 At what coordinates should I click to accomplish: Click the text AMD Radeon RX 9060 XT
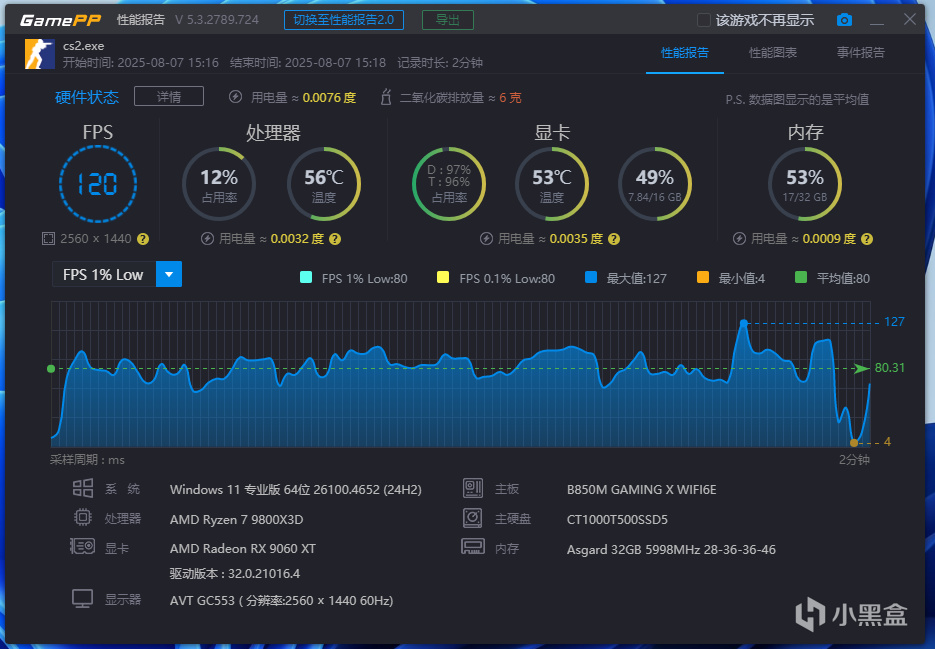pos(243,549)
